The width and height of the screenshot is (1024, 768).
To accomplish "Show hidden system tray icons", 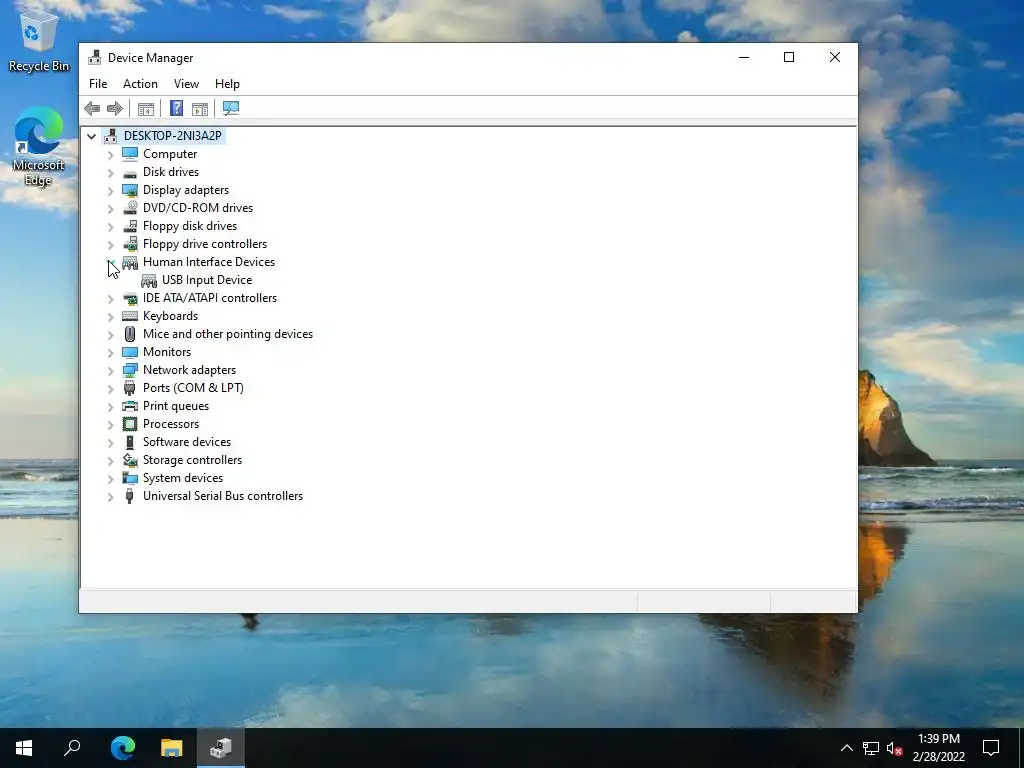I will tap(846, 748).
